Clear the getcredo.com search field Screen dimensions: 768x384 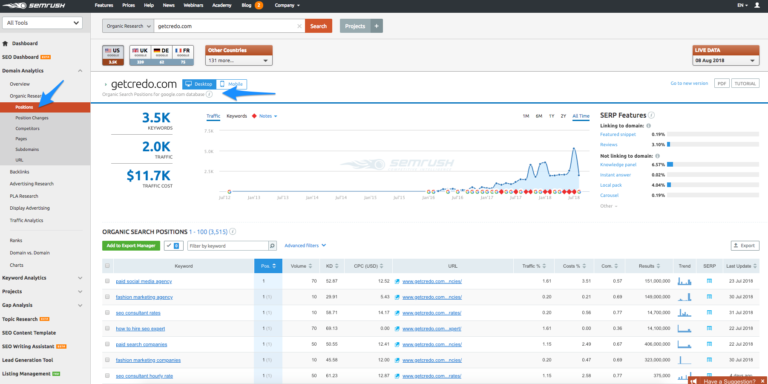pos(299,26)
